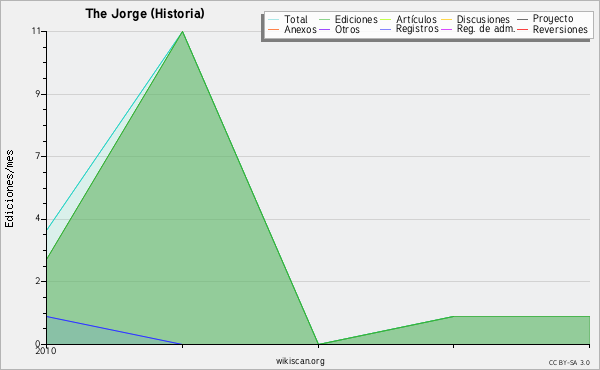Click the y-axis value 7
Viewport: 600px width, 370px height.
tap(38, 156)
